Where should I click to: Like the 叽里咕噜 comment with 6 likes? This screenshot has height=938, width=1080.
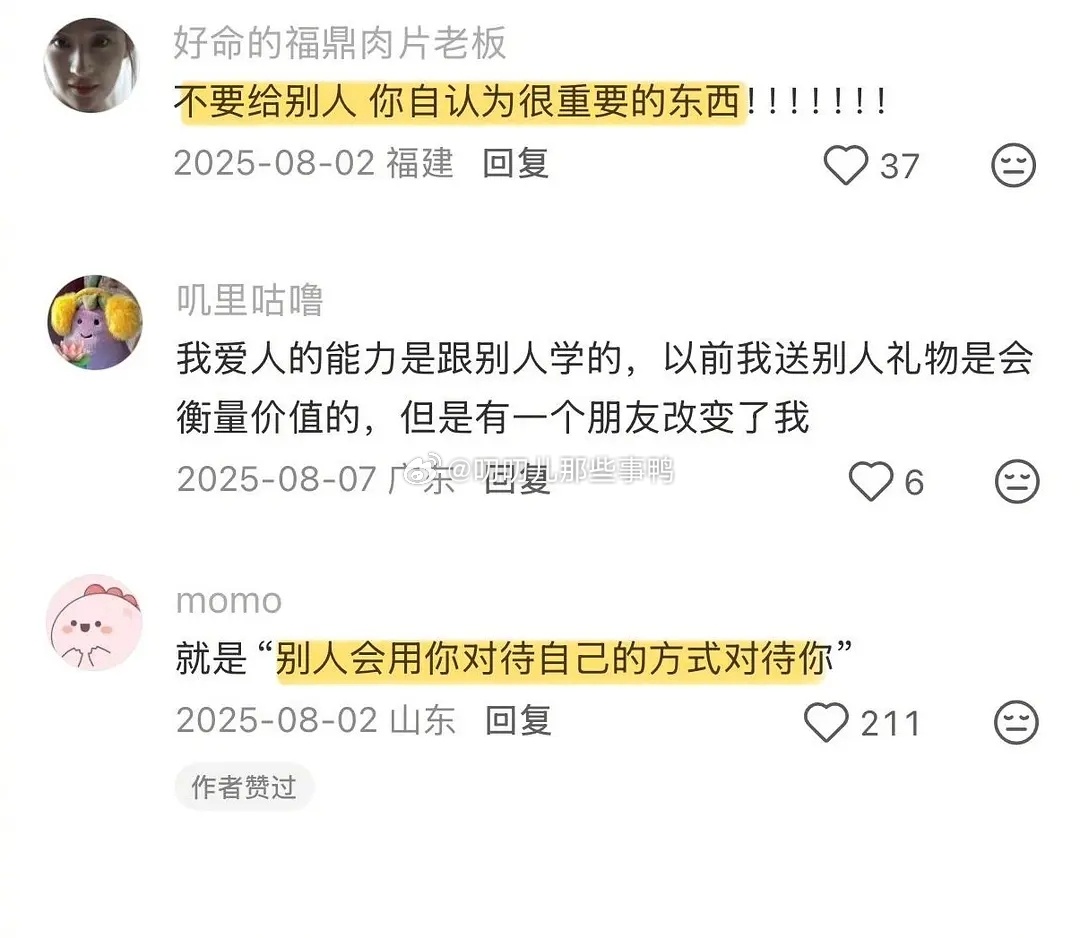click(871, 481)
